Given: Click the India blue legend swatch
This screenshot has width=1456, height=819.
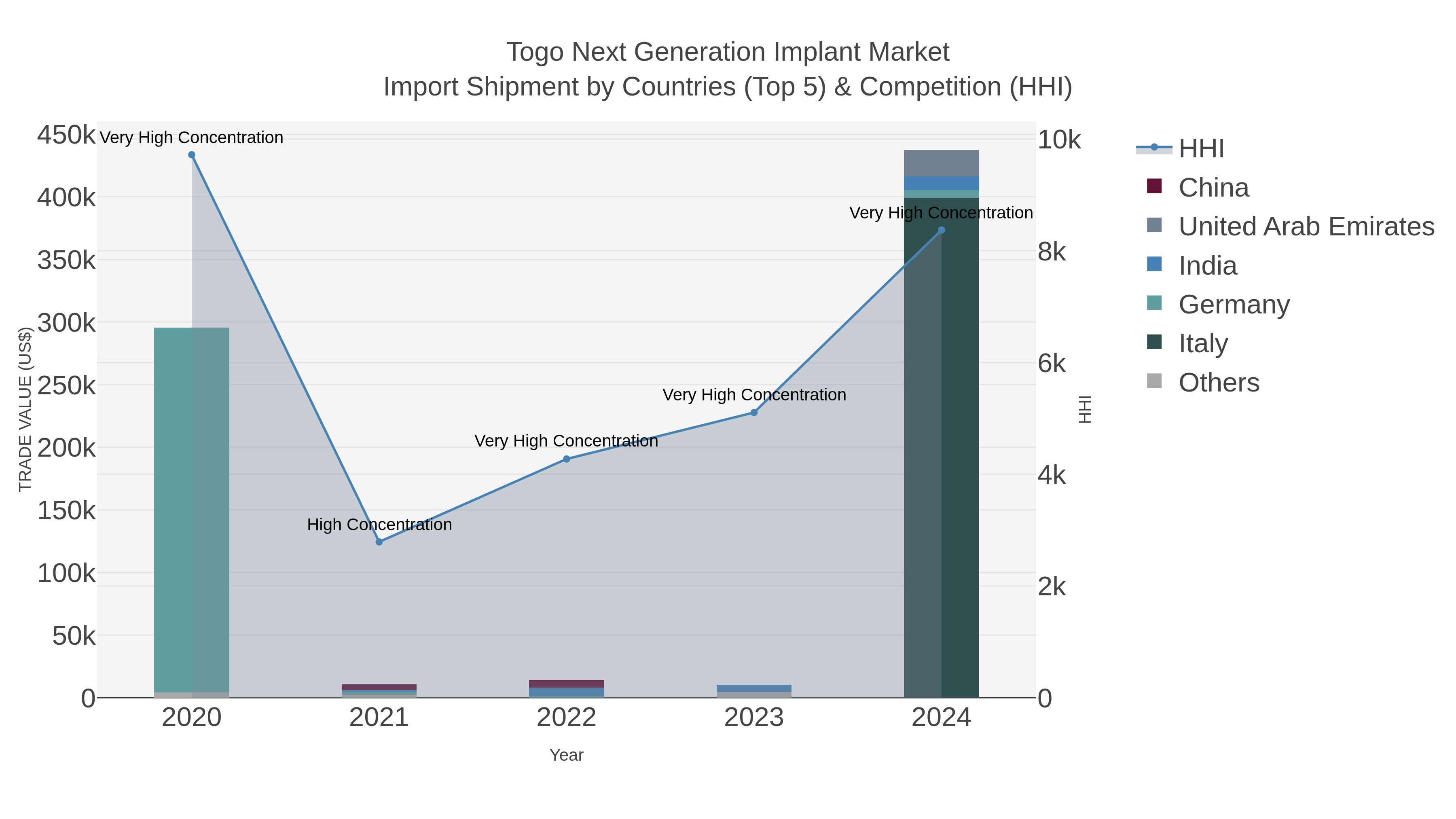Looking at the screenshot, I should coord(1154,264).
